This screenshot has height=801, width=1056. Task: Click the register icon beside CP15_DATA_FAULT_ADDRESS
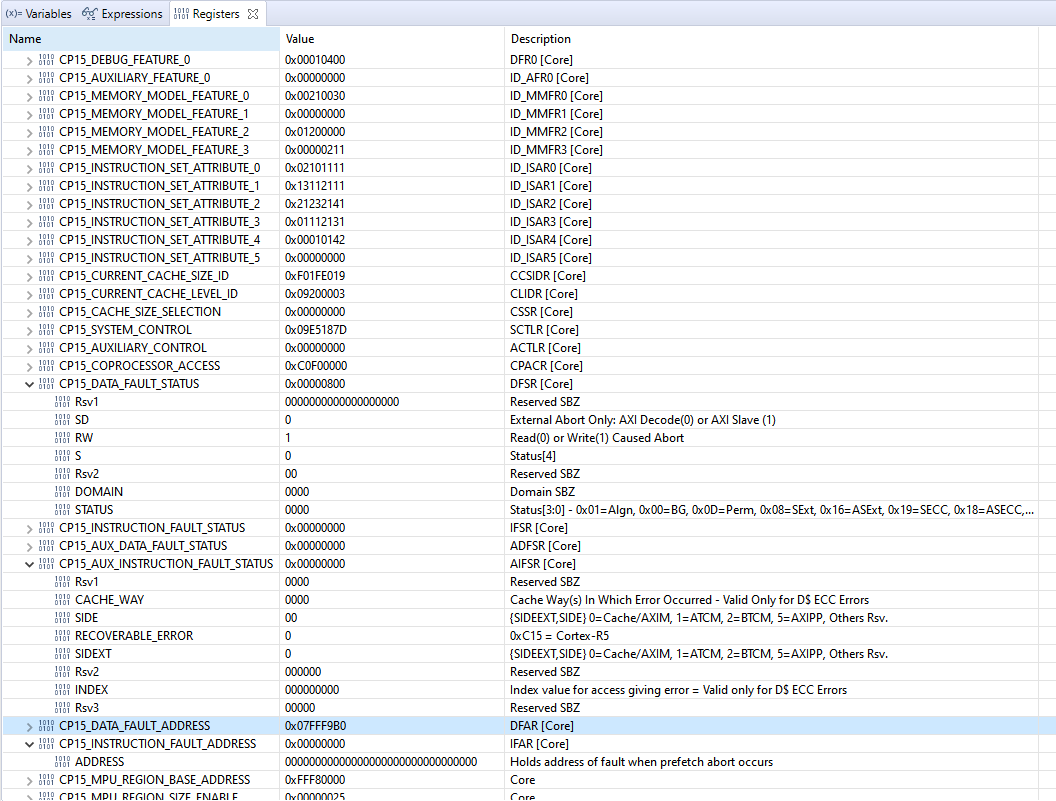(46, 725)
